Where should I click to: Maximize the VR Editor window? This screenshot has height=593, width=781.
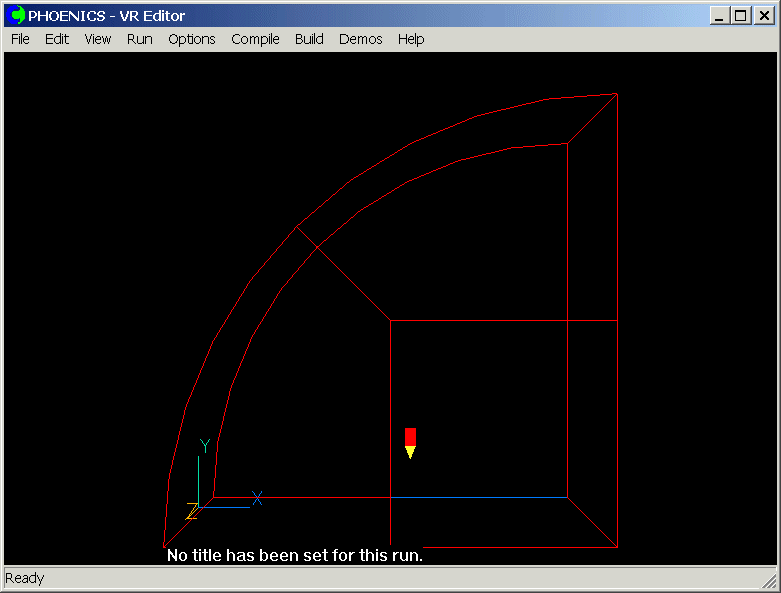coord(739,16)
